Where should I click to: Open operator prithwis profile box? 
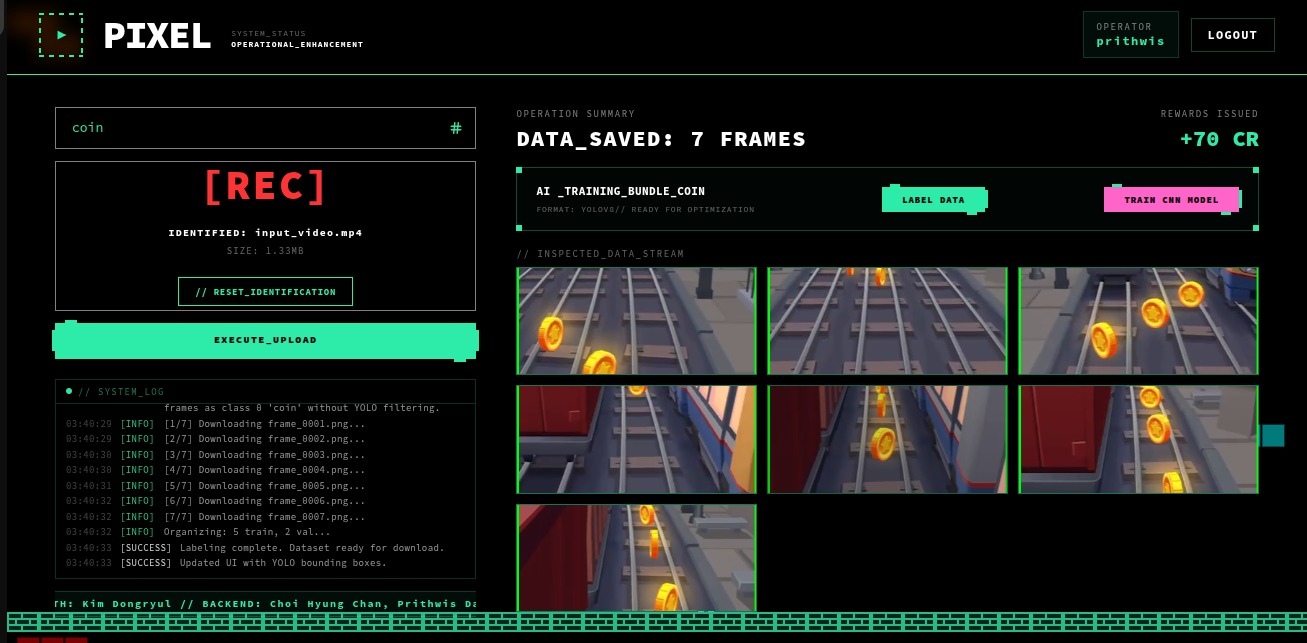(x=1130, y=35)
